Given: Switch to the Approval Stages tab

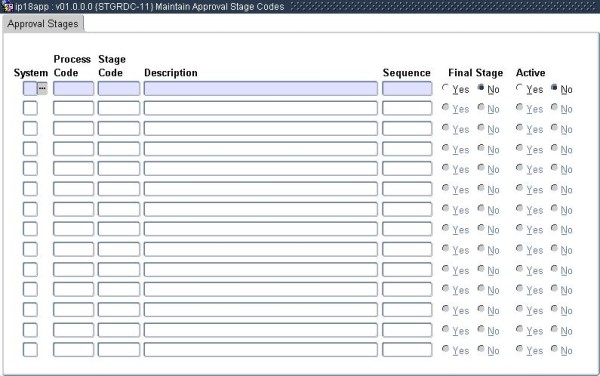Looking at the screenshot, I should (x=42, y=24).
